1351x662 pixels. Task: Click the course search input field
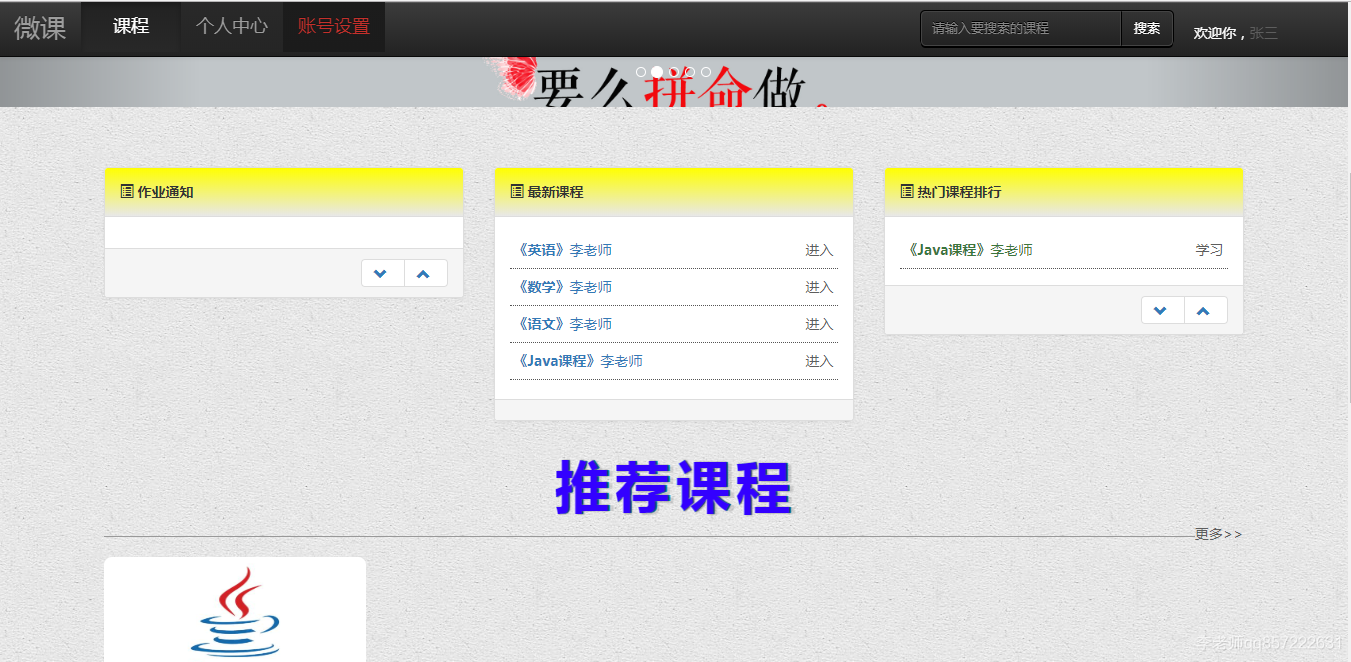pos(1019,28)
